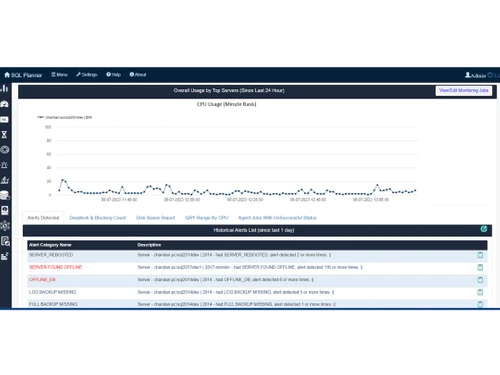Click the alert siren sidebar icon

click(x=5, y=165)
